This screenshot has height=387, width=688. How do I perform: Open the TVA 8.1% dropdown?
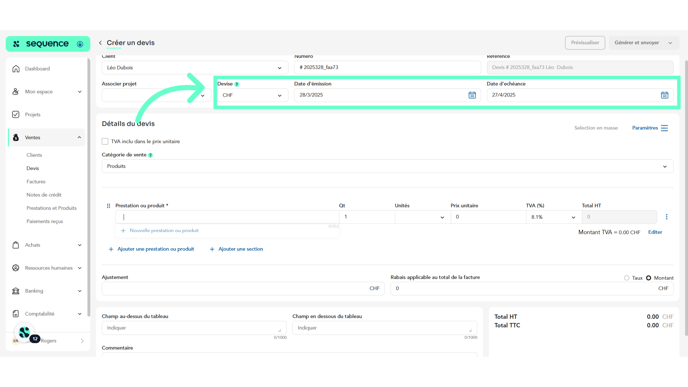(x=553, y=217)
